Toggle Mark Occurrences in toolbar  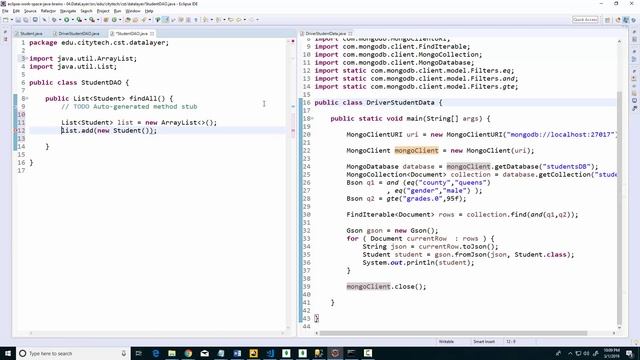[x=165, y=20]
